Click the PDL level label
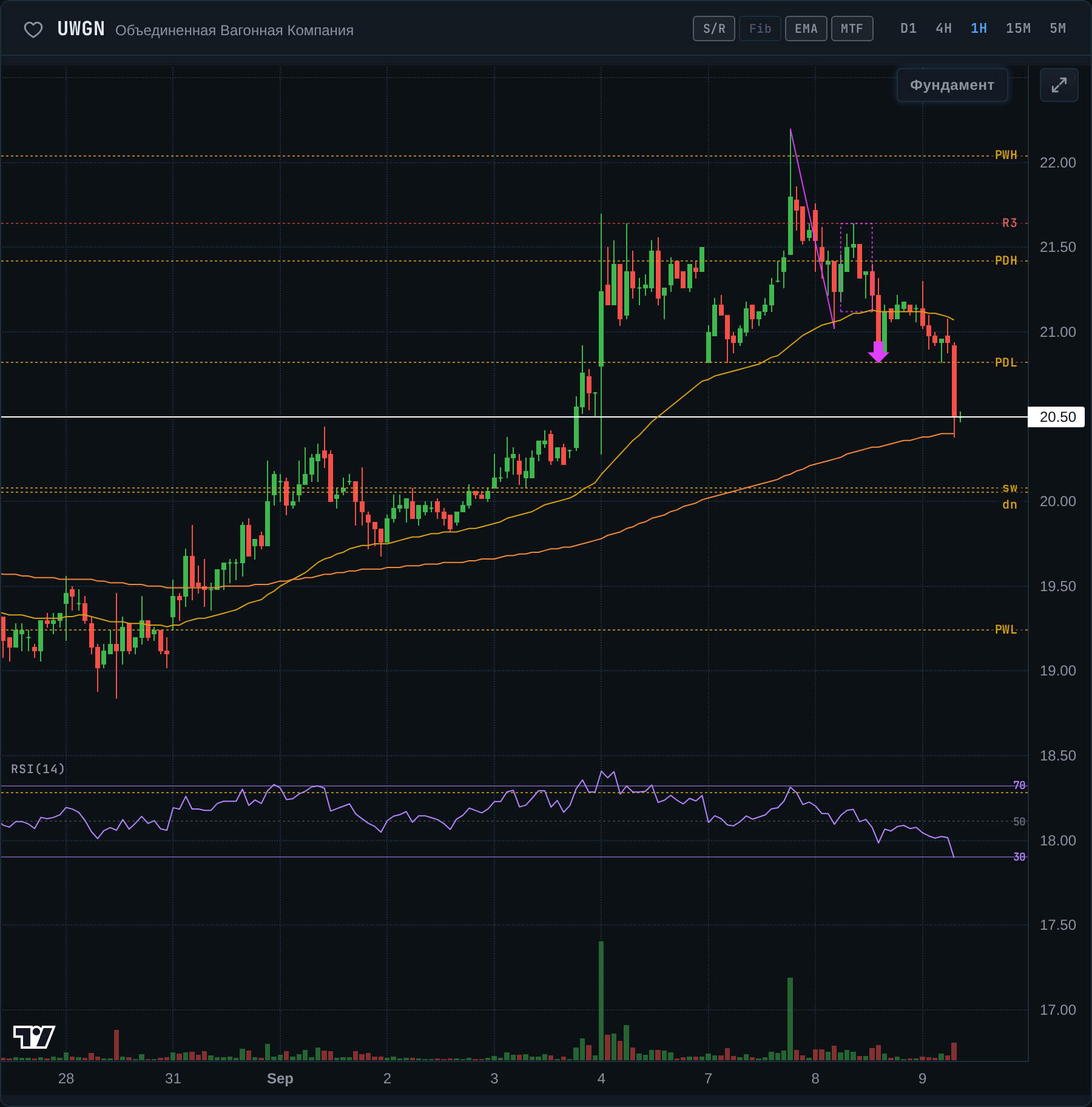This screenshot has height=1107, width=1092. (1006, 363)
